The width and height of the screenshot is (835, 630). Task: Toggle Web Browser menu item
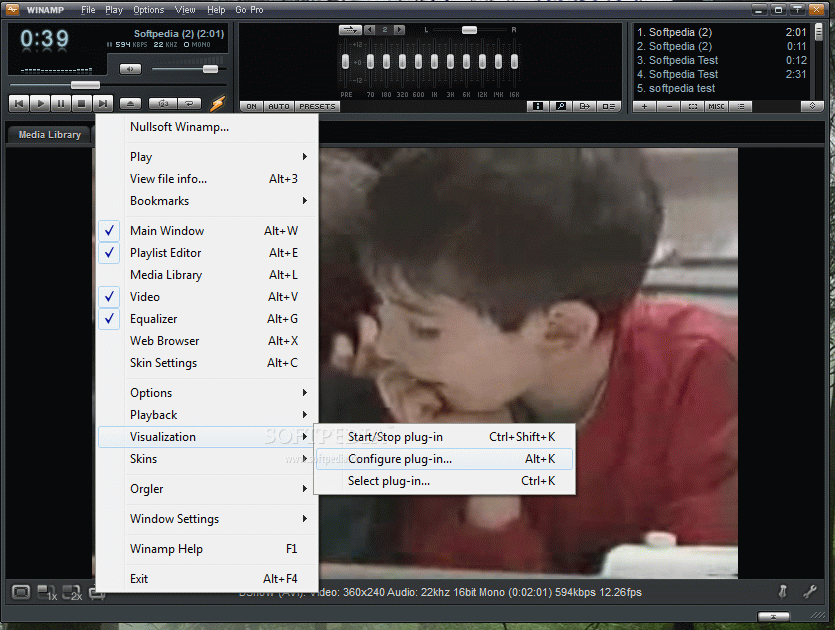pyautogui.click(x=208, y=341)
